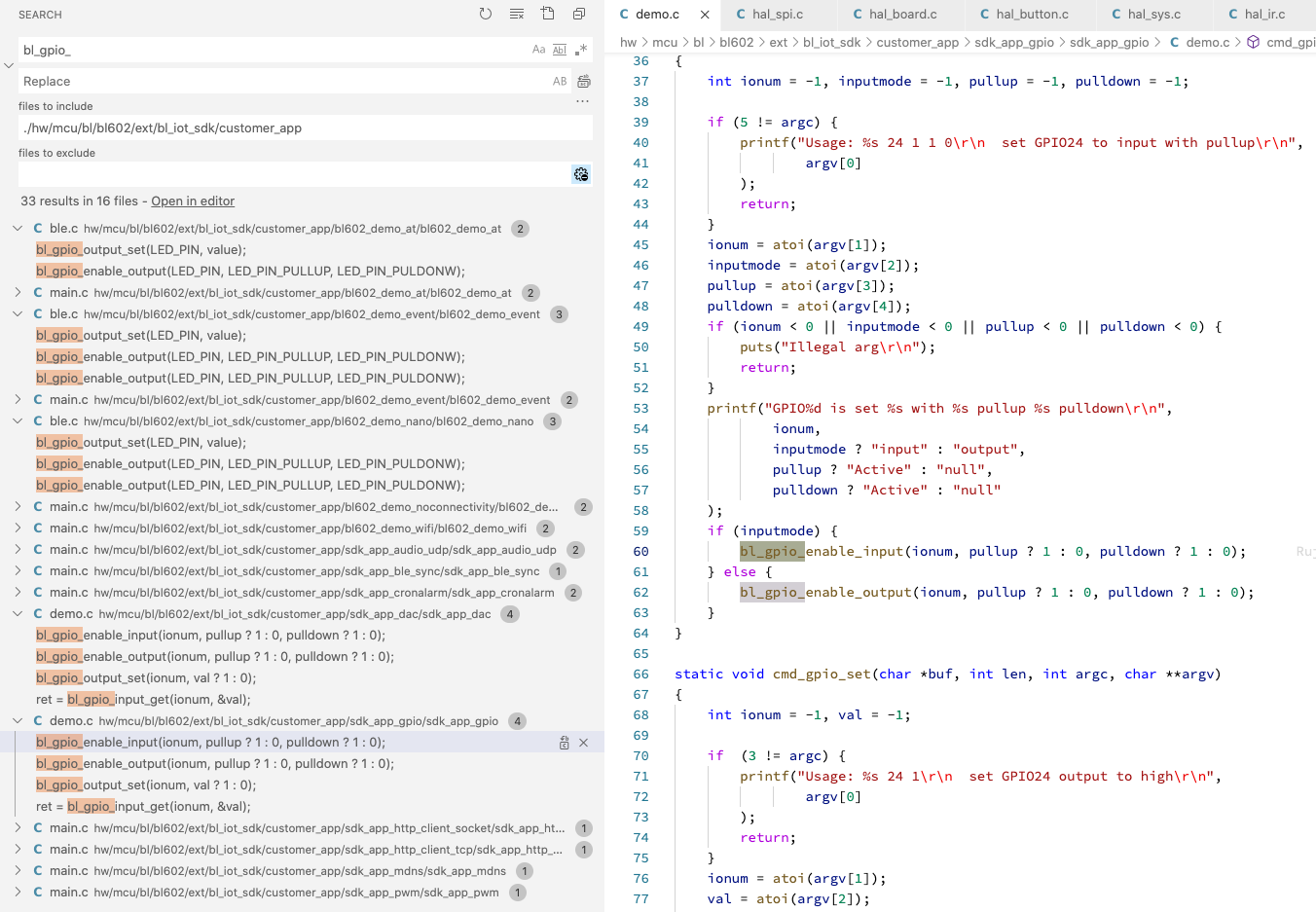The height and width of the screenshot is (912, 1316).
Task: Enable Match Whole Word option
Action: [560, 50]
